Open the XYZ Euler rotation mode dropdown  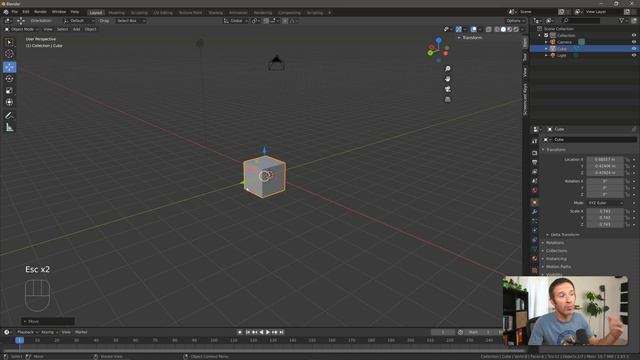tap(605, 203)
